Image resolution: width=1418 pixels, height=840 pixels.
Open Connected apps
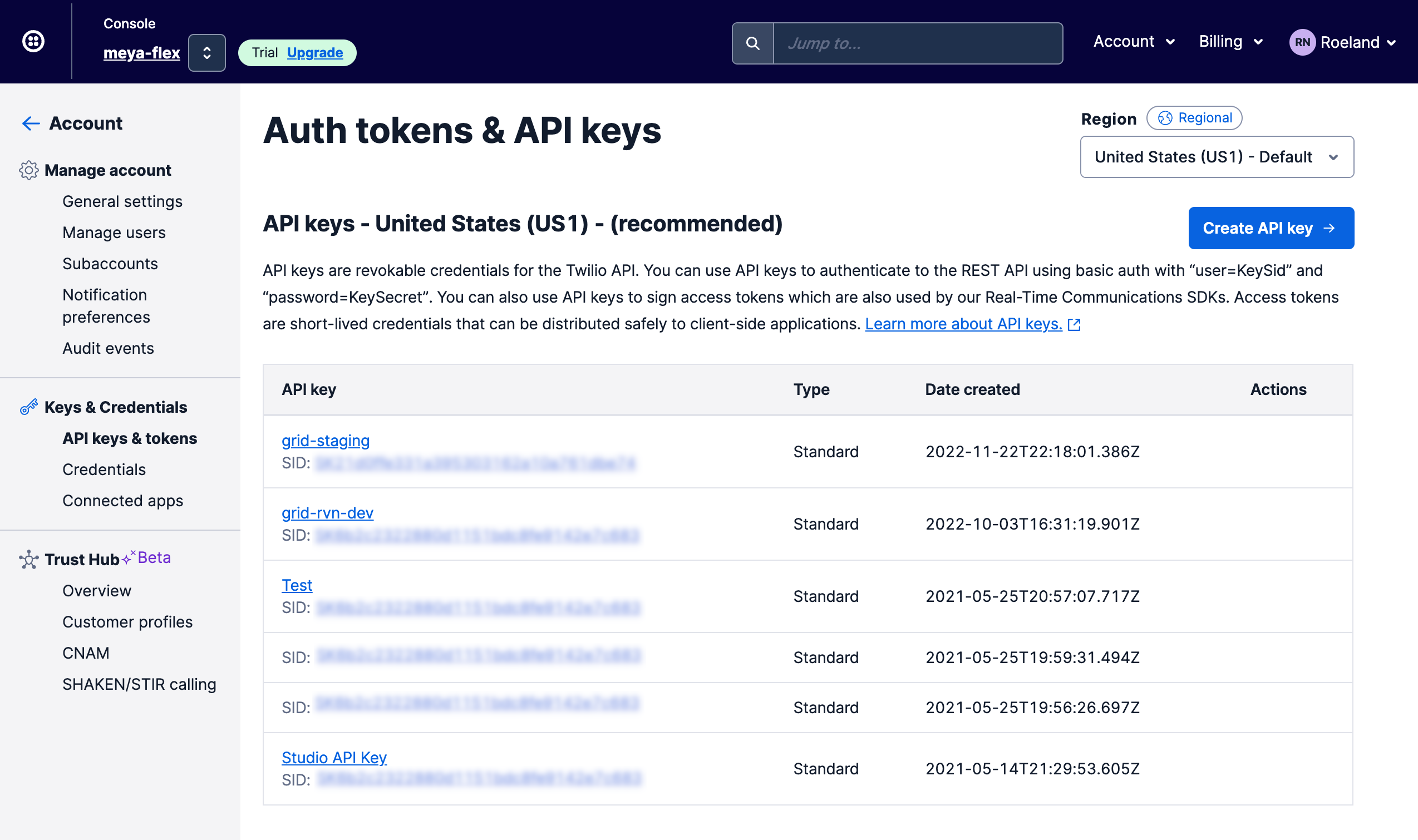pos(122,500)
